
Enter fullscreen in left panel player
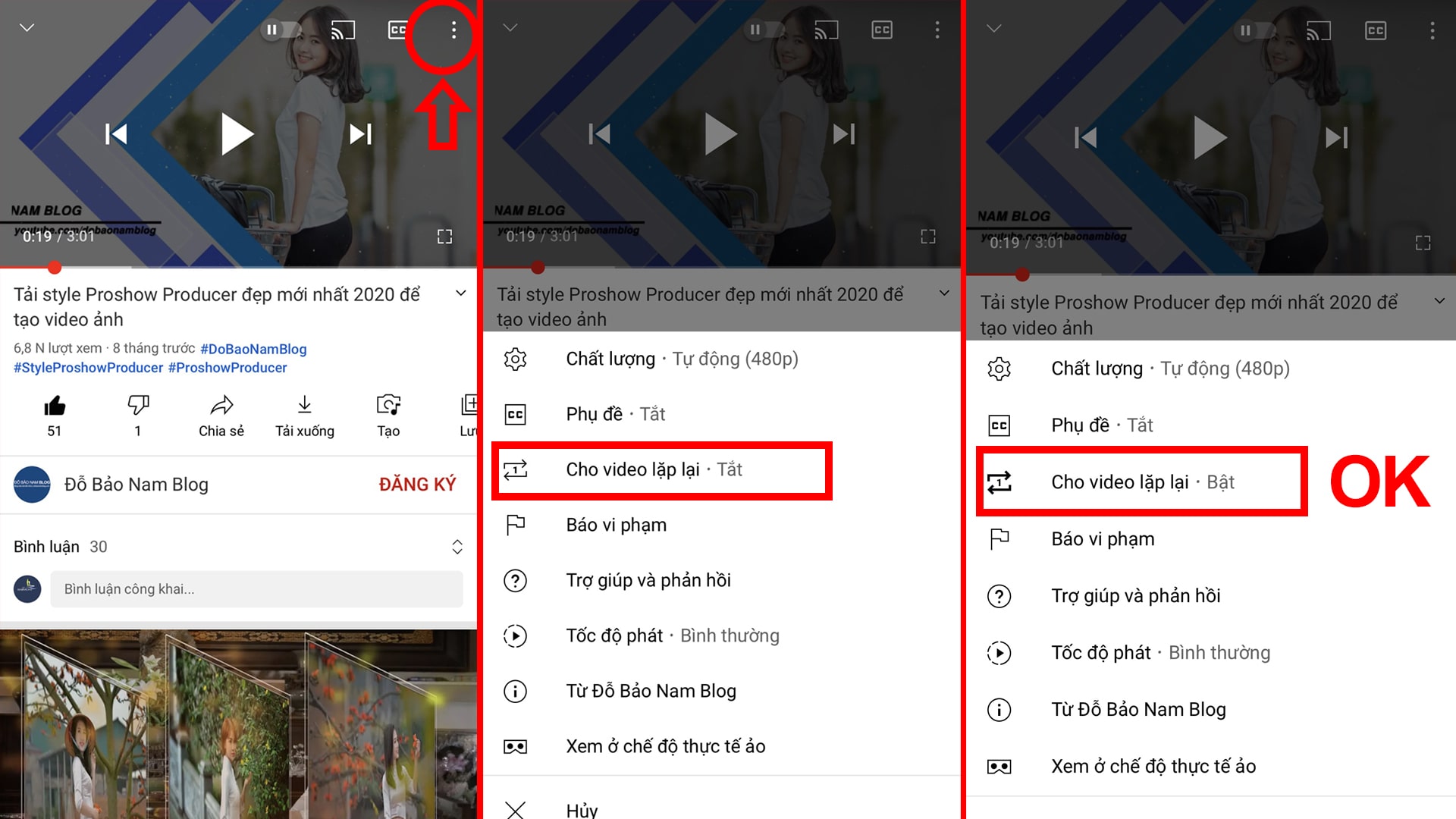point(445,237)
